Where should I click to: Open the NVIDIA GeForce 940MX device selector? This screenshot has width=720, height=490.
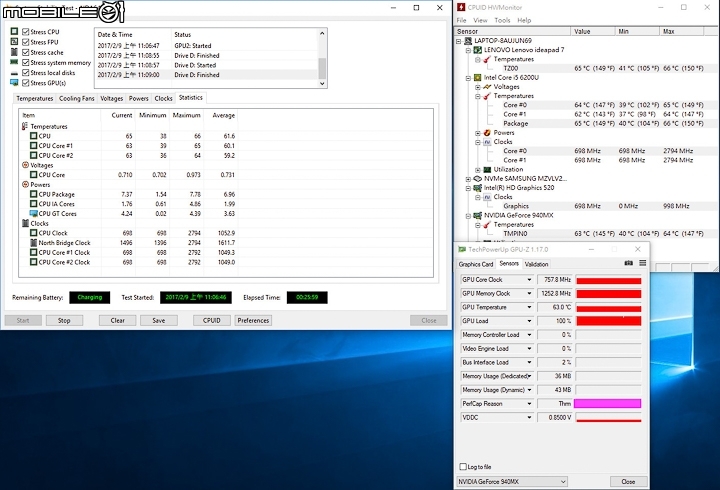[x=512, y=481]
